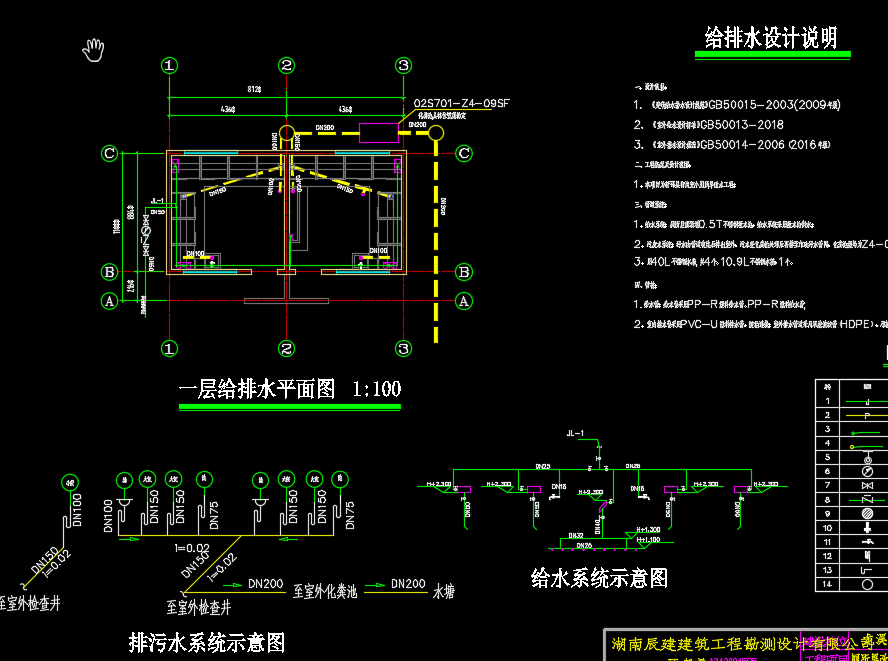
Task: Select the label 至室外化粪池
Action: point(325,592)
